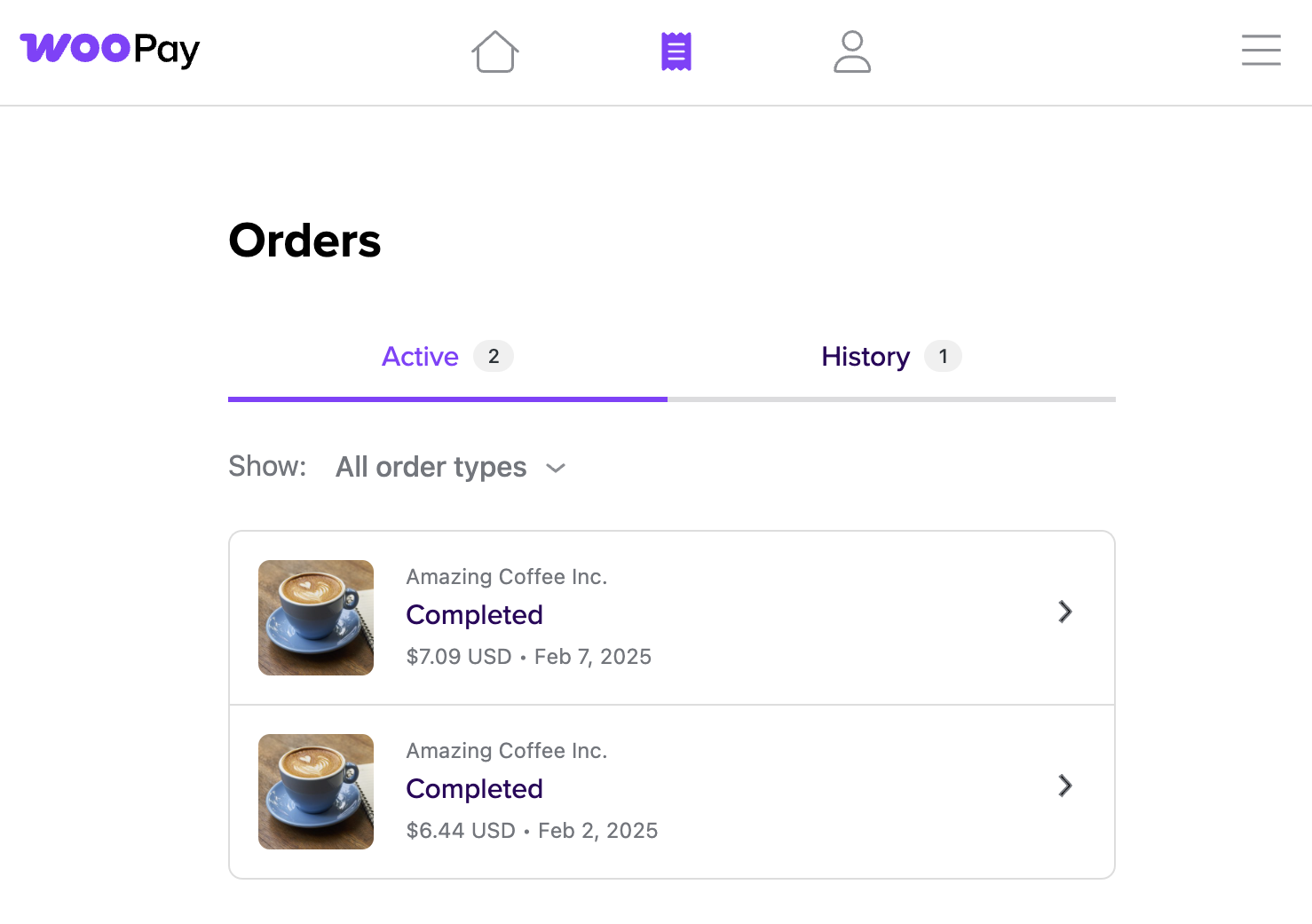Image resolution: width=1312 pixels, height=924 pixels.
Task: Click the Show filter label
Action: click(266, 466)
